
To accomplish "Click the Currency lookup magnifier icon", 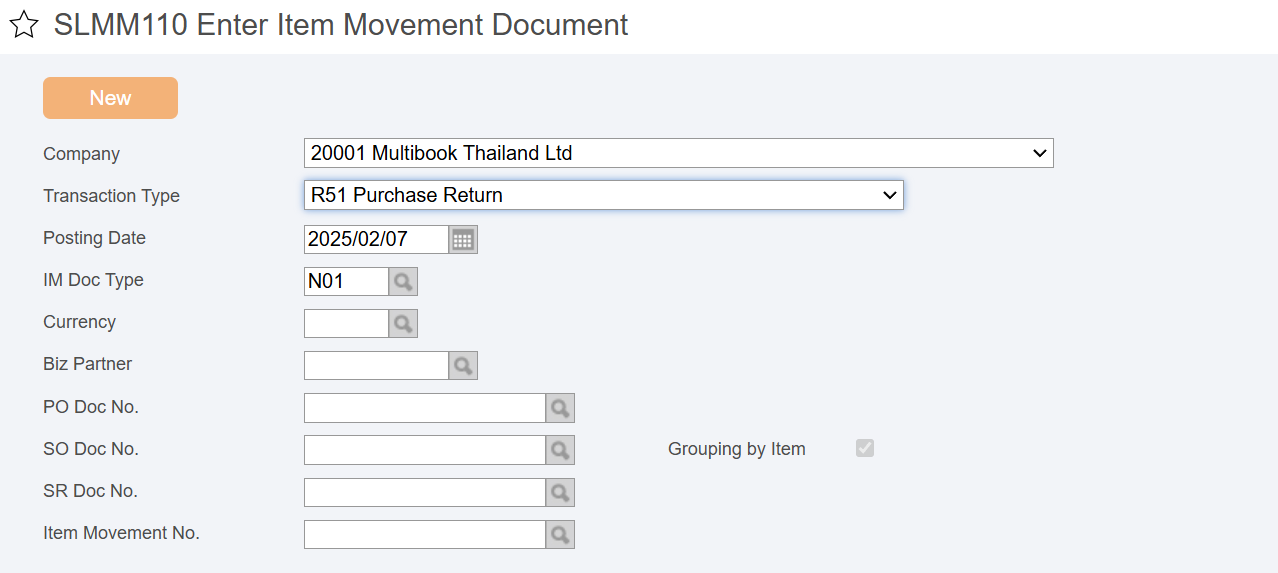I will 403,324.
